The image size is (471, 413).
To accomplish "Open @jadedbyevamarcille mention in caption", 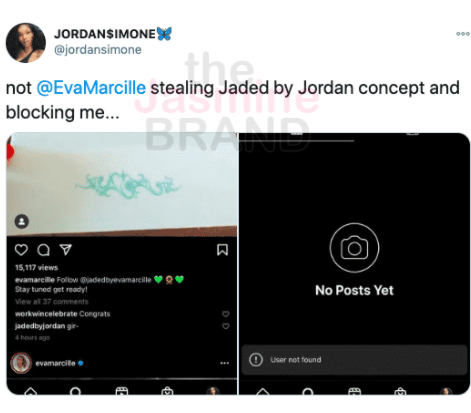I will click(x=116, y=280).
